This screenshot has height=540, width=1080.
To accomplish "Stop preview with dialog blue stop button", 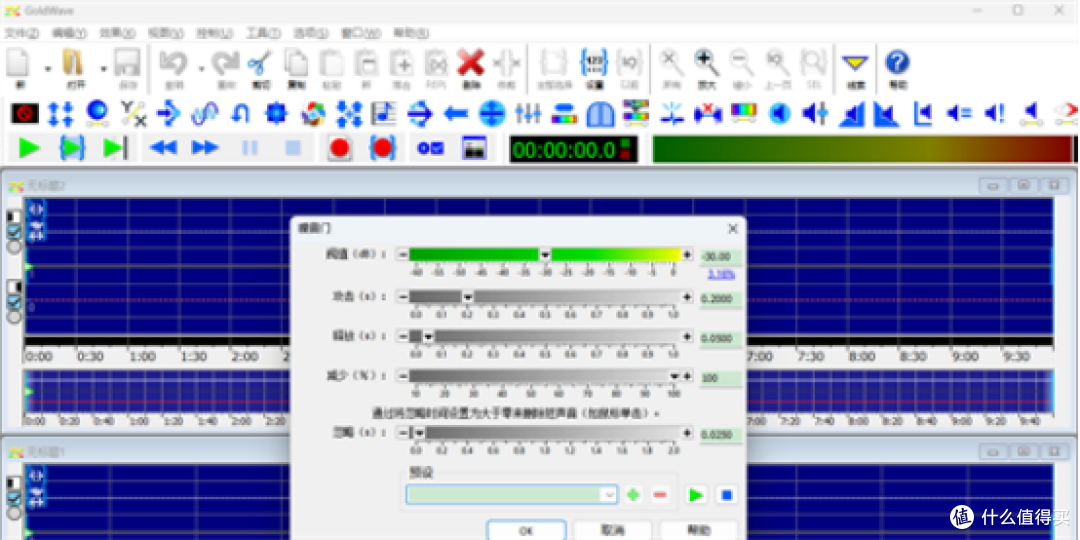I will pos(726,495).
